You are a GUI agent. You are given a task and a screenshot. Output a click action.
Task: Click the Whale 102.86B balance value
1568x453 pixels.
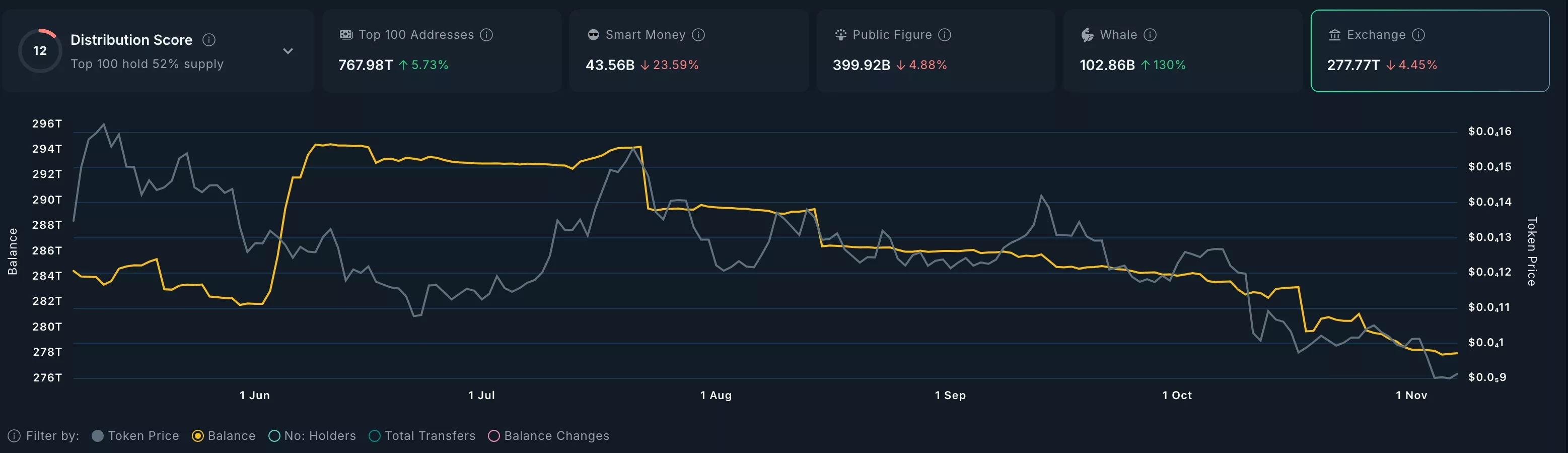tap(1107, 65)
